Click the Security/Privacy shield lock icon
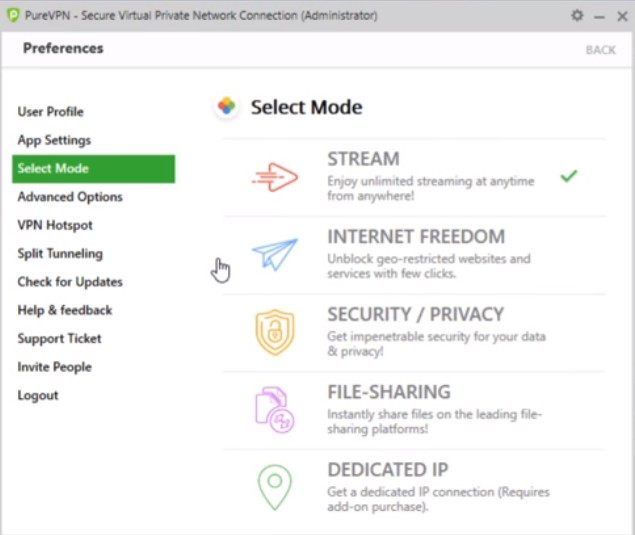Viewport: 635px width, 535px height. pyautogui.click(x=275, y=332)
